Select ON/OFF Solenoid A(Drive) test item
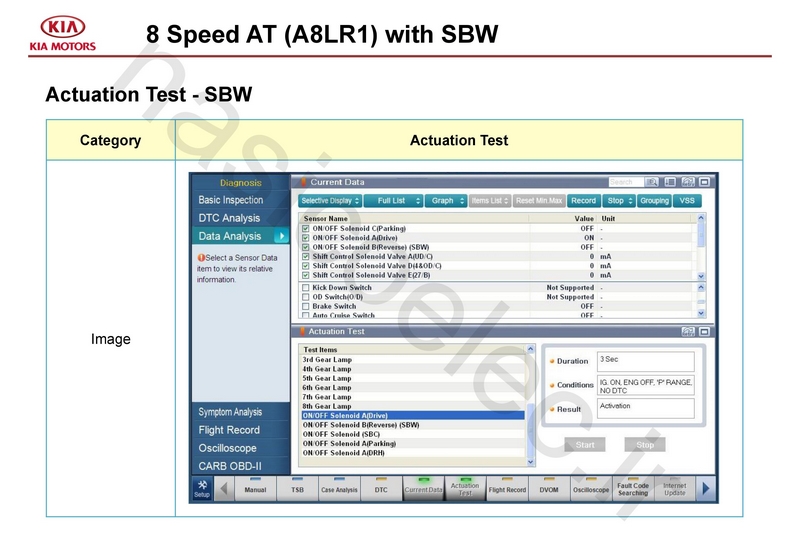The height and width of the screenshot is (554, 800). [x=413, y=415]
